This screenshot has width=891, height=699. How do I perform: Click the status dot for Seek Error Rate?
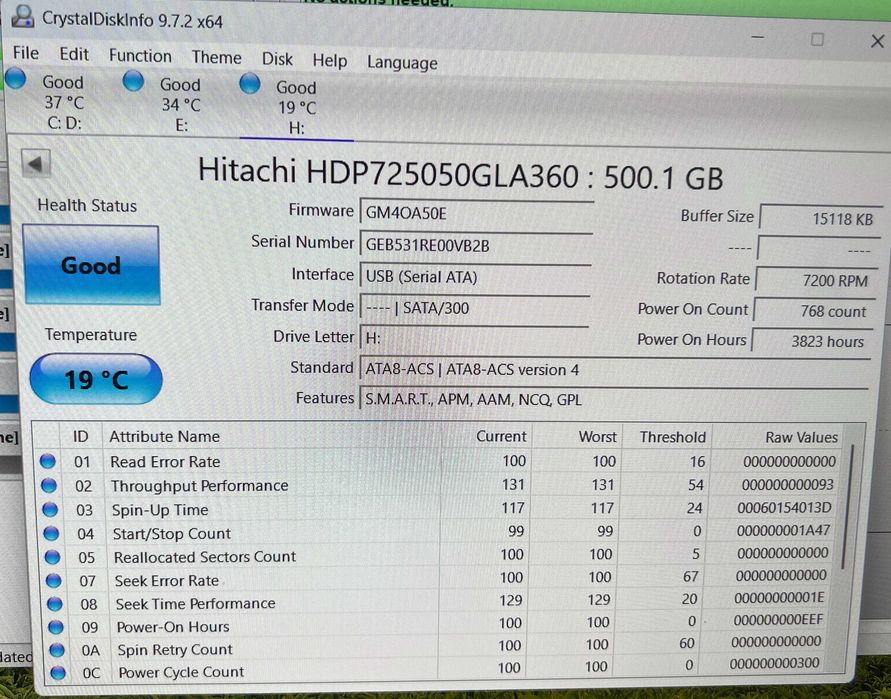pos(53,580)
